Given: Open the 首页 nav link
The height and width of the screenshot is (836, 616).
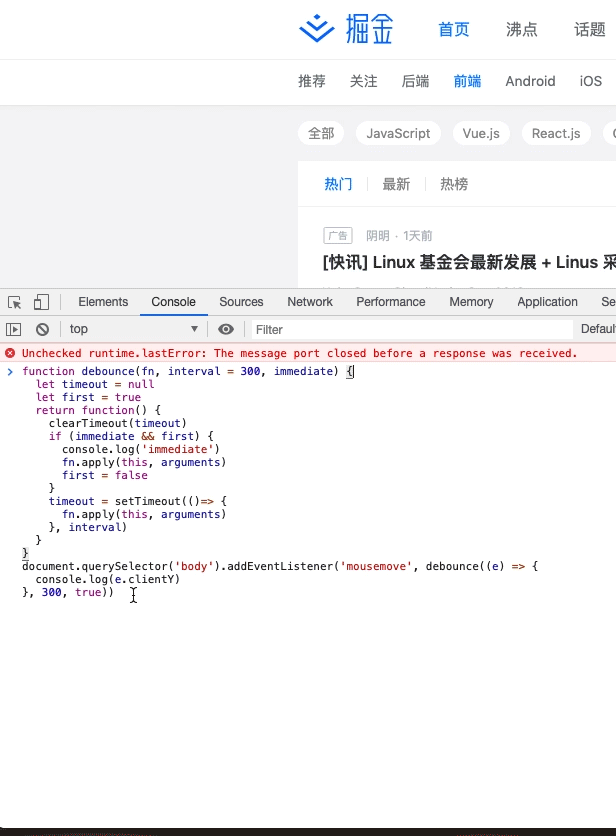Looking at the screenshot, I should (x=453, y=29).
